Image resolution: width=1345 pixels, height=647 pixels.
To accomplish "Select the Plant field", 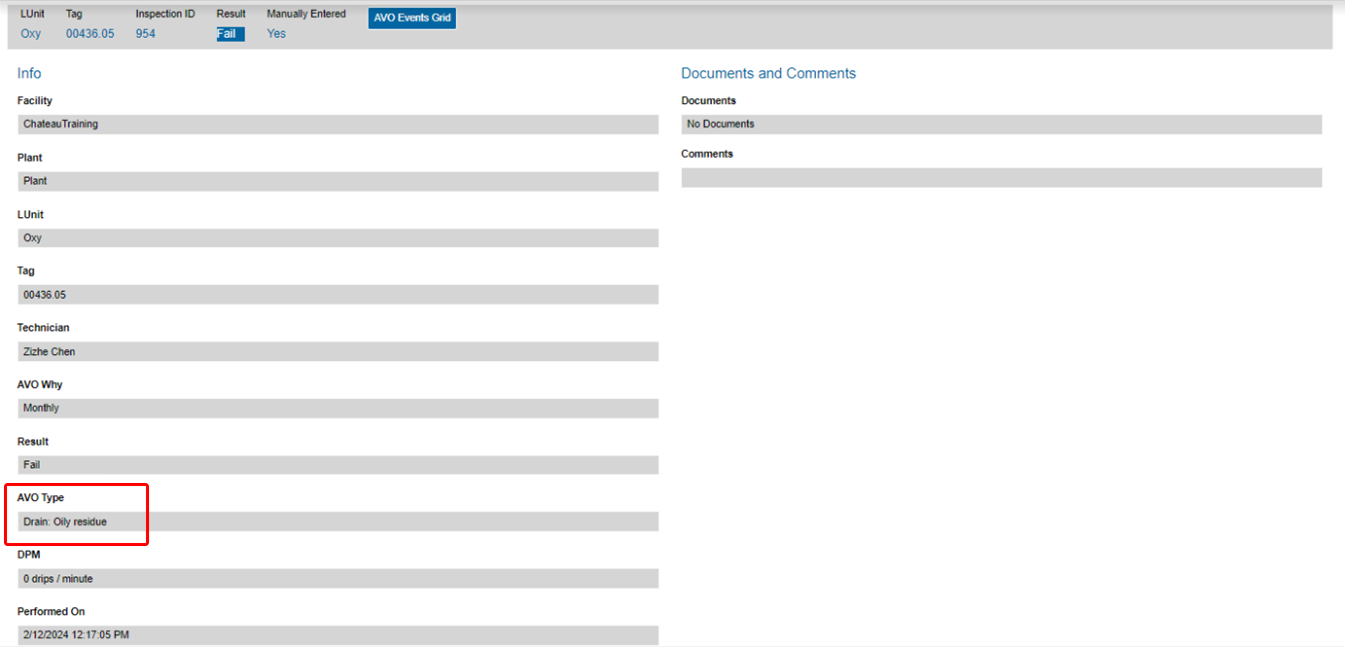I will coord(338,181).
